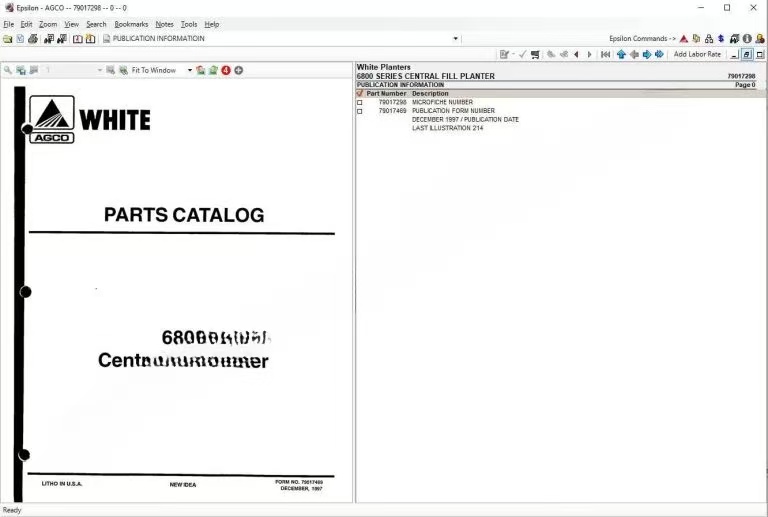Click the document page icon beside open folder
768x517 pixels.
click(x=20, y=39)
